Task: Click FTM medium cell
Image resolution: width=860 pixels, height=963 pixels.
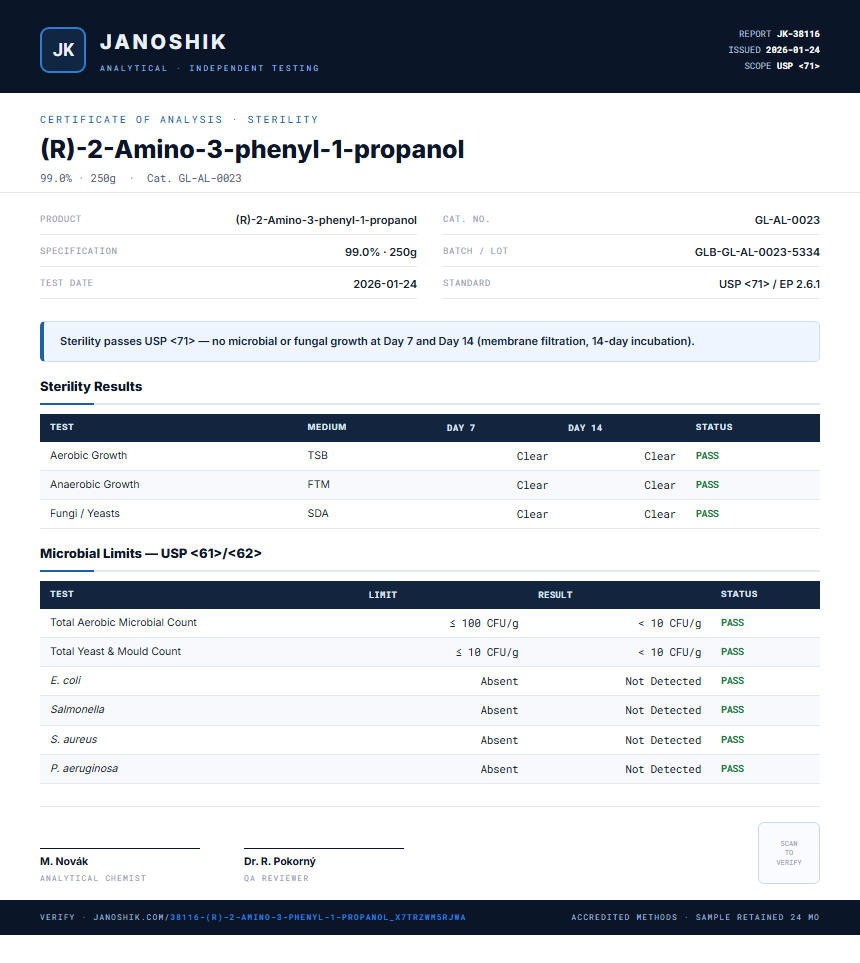Action: pos(318,484)
